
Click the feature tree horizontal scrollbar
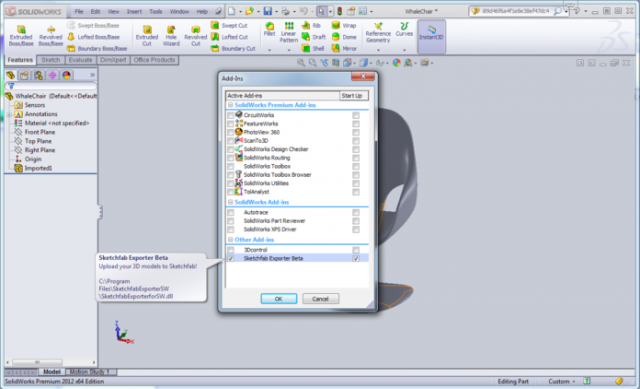pos(51,362)
